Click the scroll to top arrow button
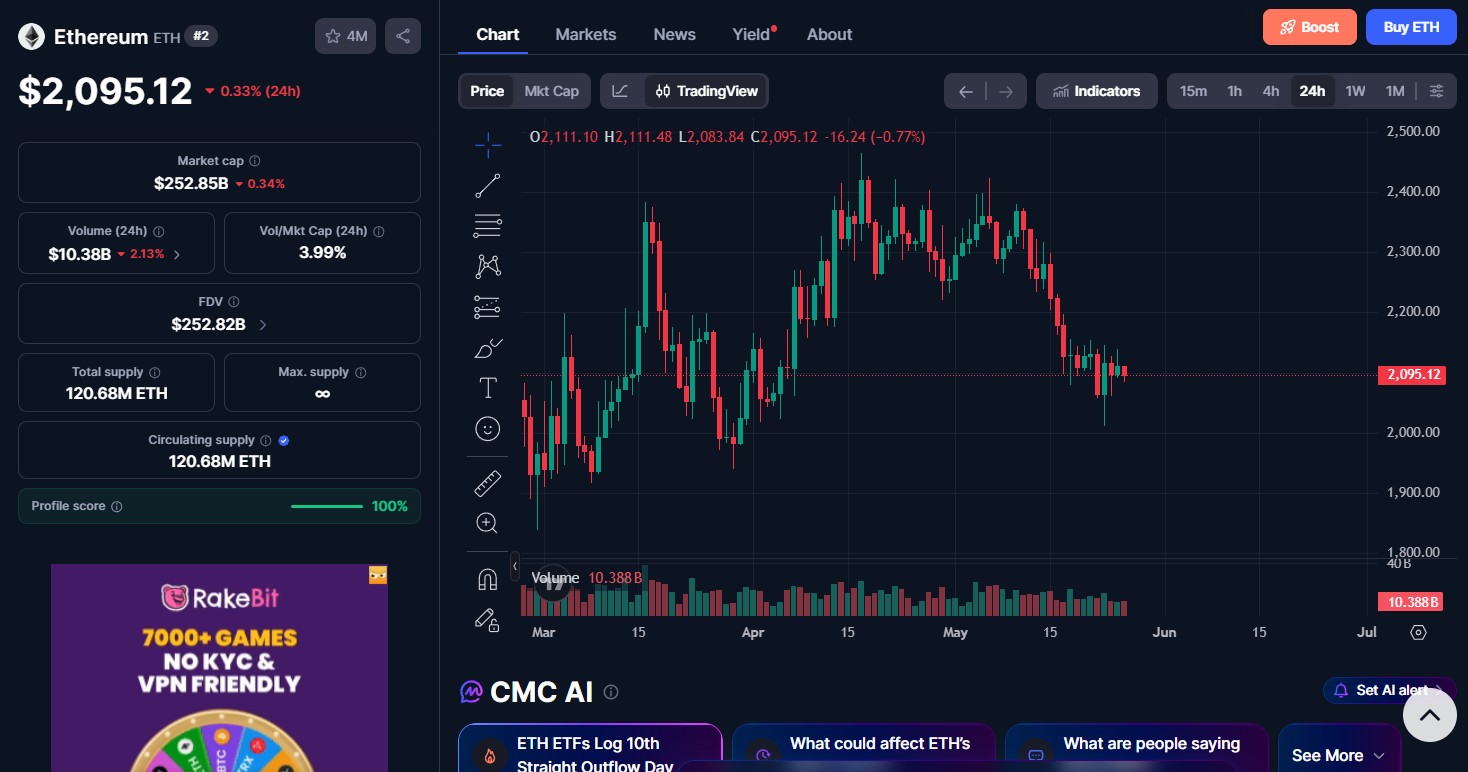The image size is (1468, 772). point(1429,715)
